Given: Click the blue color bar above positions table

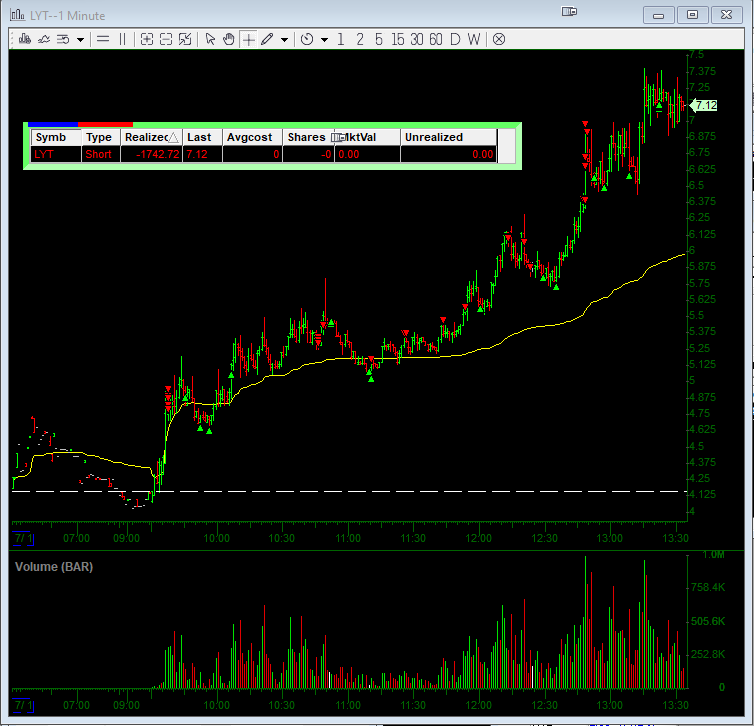Looking at the screenshot, I should (53, 125).
